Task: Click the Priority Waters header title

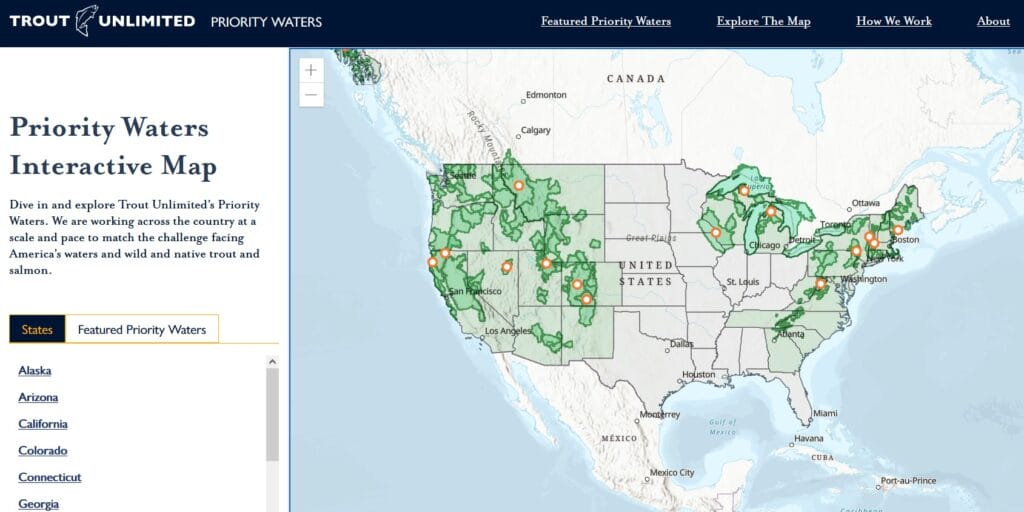Action: coord(266,22)
